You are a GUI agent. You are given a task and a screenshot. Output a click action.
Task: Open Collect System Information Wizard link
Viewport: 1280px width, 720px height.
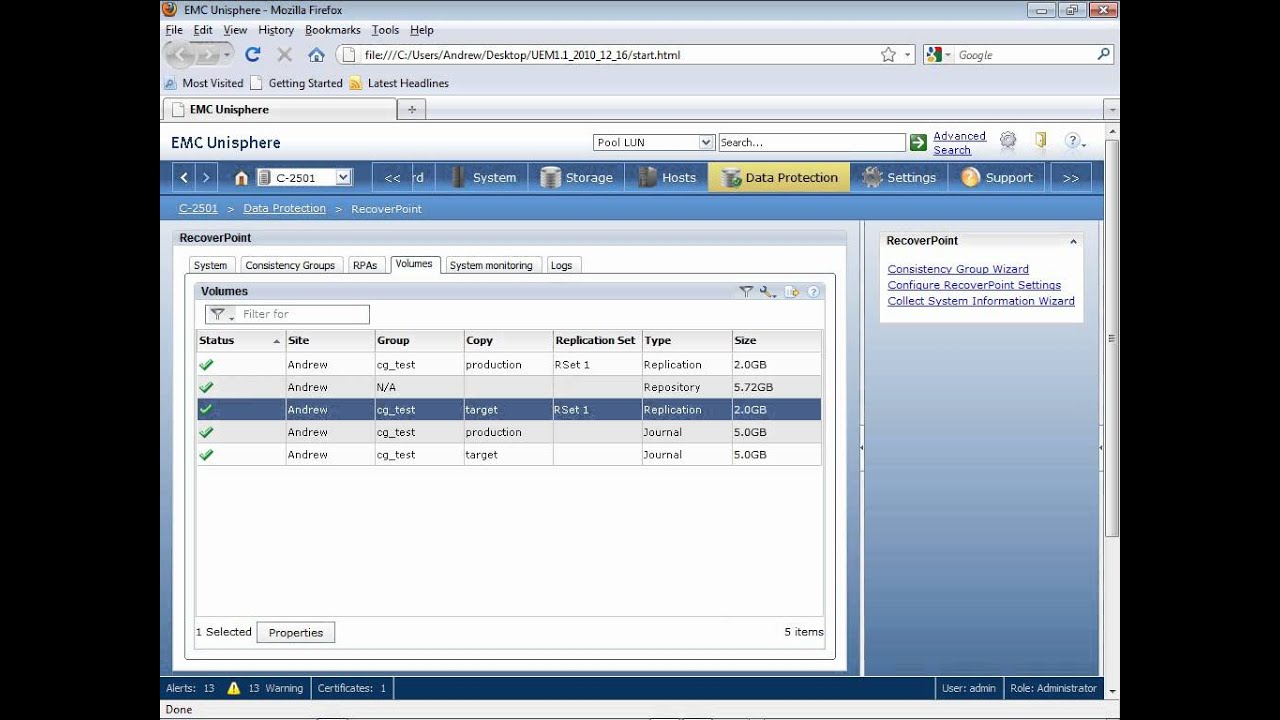(x=981, y=301)
